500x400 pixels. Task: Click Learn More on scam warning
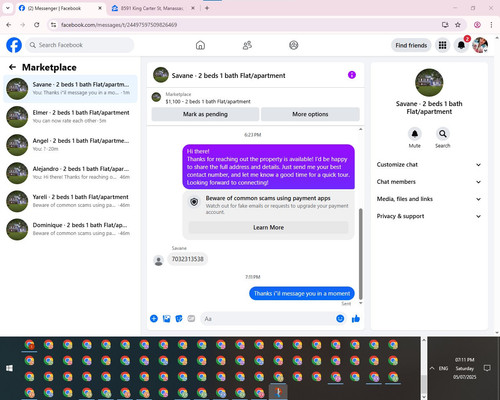pyautogui.click(x=268, y=227)
